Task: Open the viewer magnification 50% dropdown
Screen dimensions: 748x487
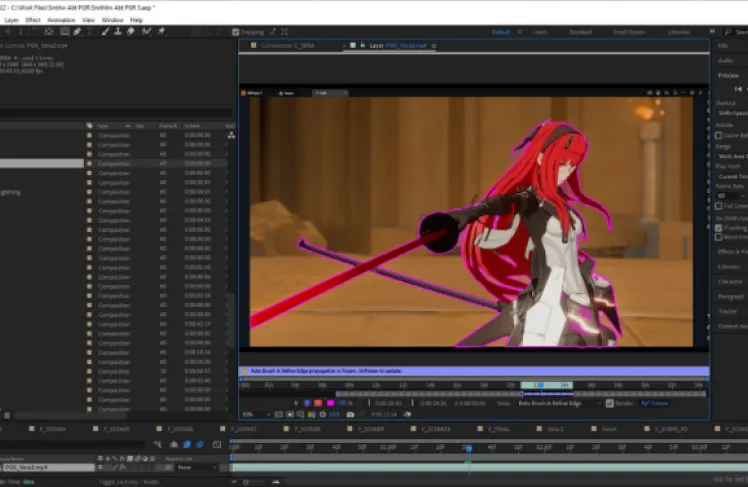Action: (x=256, y=414)
